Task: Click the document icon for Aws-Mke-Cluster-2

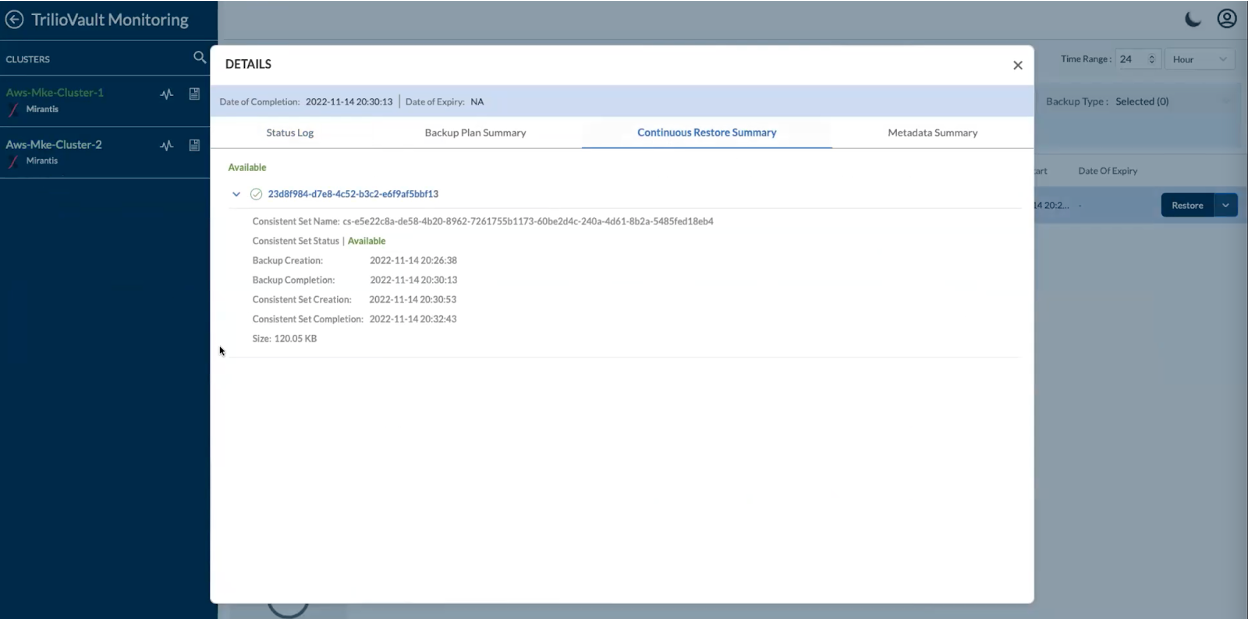Action: [x=195, y=145]
